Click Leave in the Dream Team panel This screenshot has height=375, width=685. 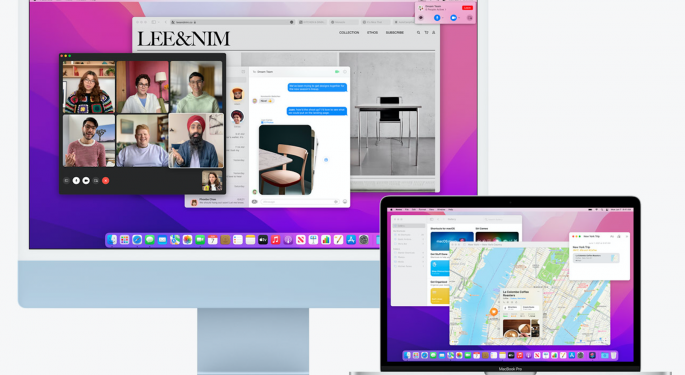467,7
